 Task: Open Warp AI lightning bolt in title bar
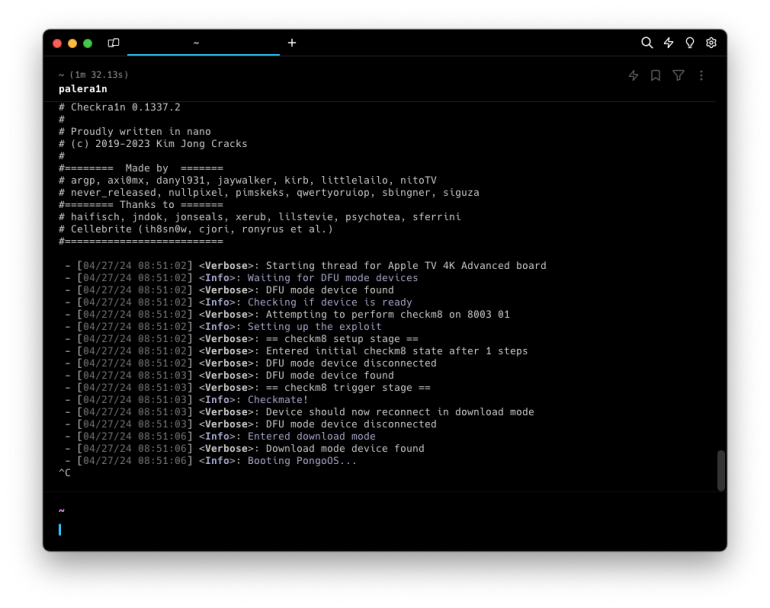[x=668, y=43]
